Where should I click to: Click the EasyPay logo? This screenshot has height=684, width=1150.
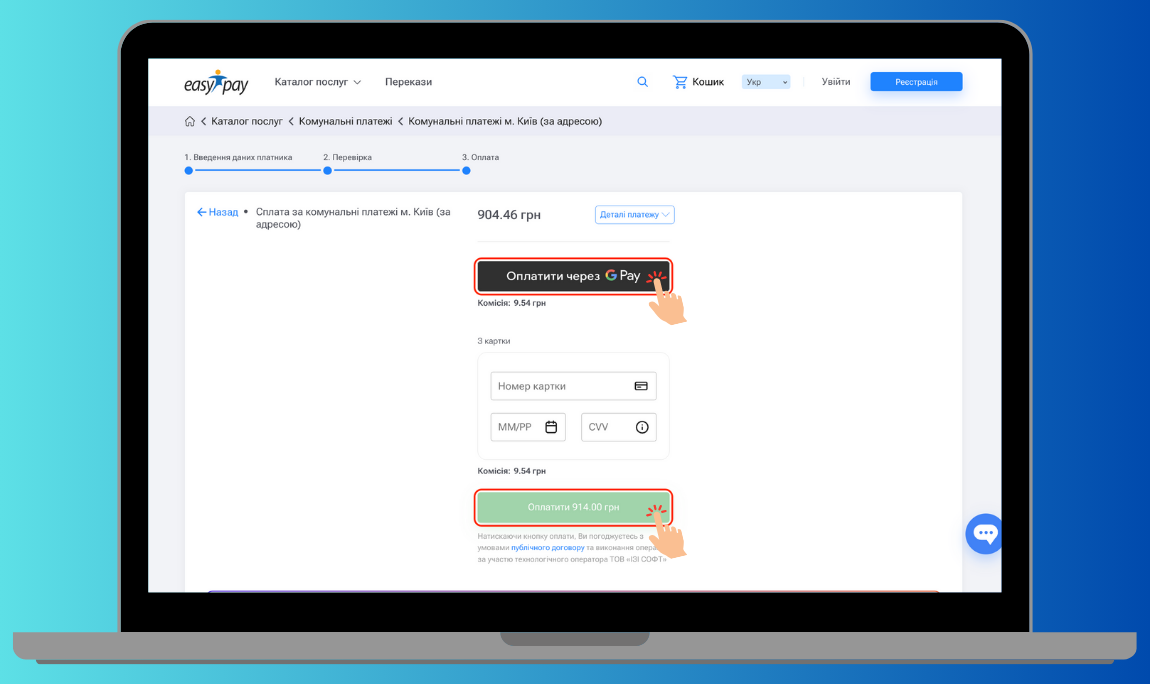(216, 82)
